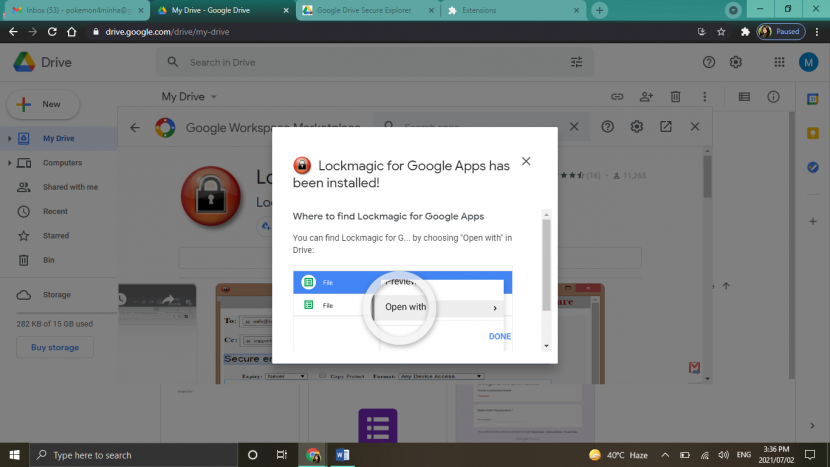This screenshot has width=830, height=467.
Task: Open Marketplace settings gear
Action: click(636, 127)
